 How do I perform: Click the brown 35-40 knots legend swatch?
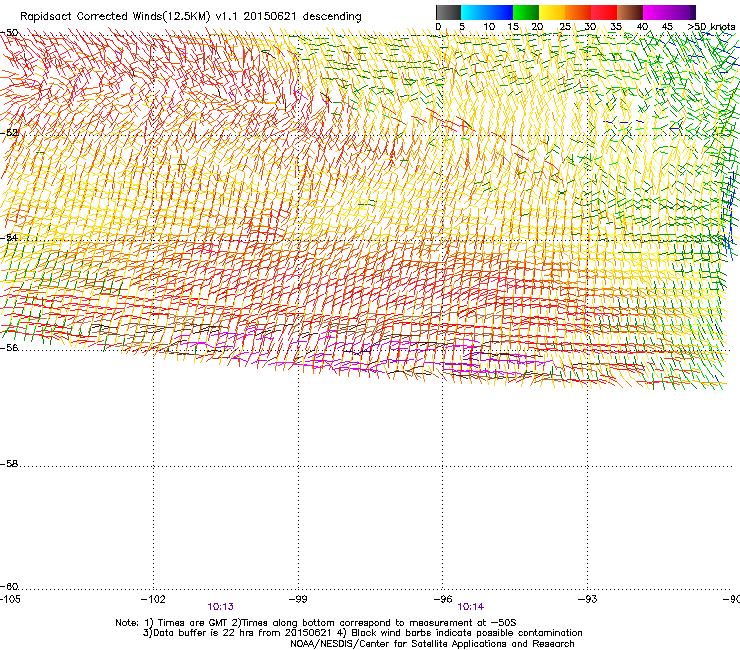[x=630, y=12]
